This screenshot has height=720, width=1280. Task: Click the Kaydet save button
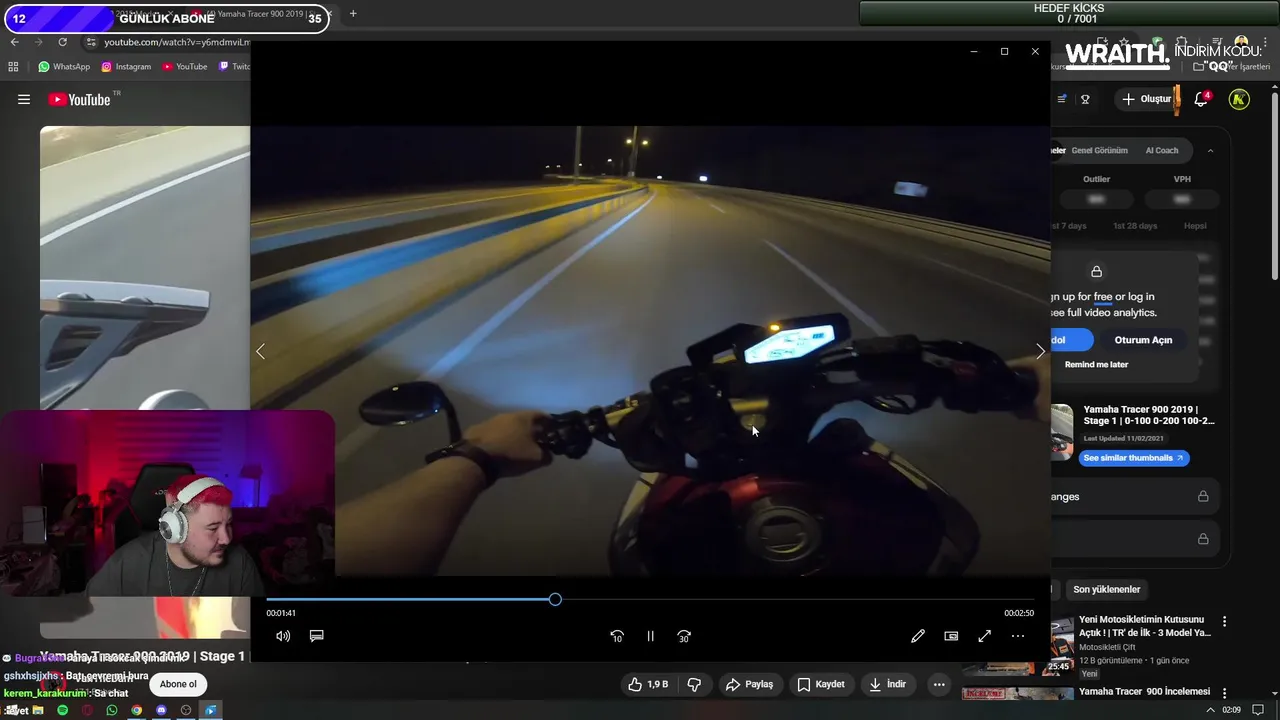(x=821, y=684)
